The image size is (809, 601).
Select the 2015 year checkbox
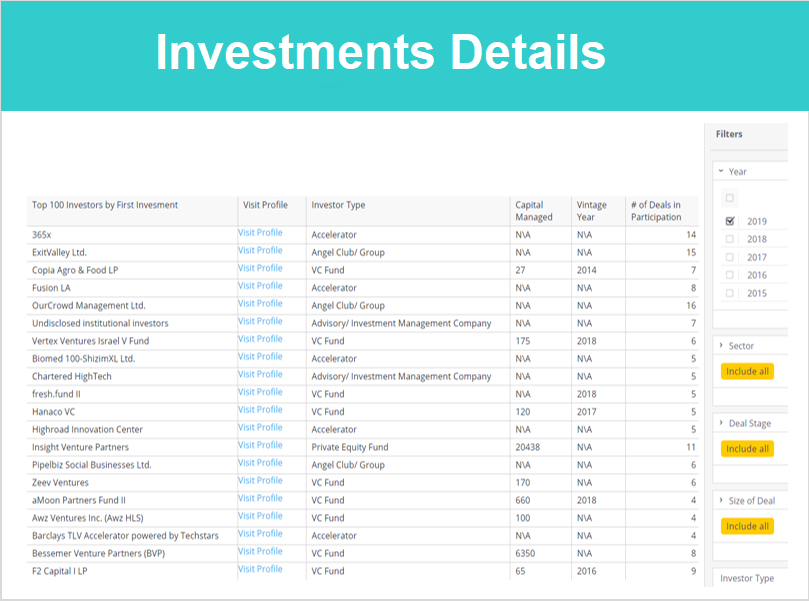pyautogui.click(x=730, y=293)
